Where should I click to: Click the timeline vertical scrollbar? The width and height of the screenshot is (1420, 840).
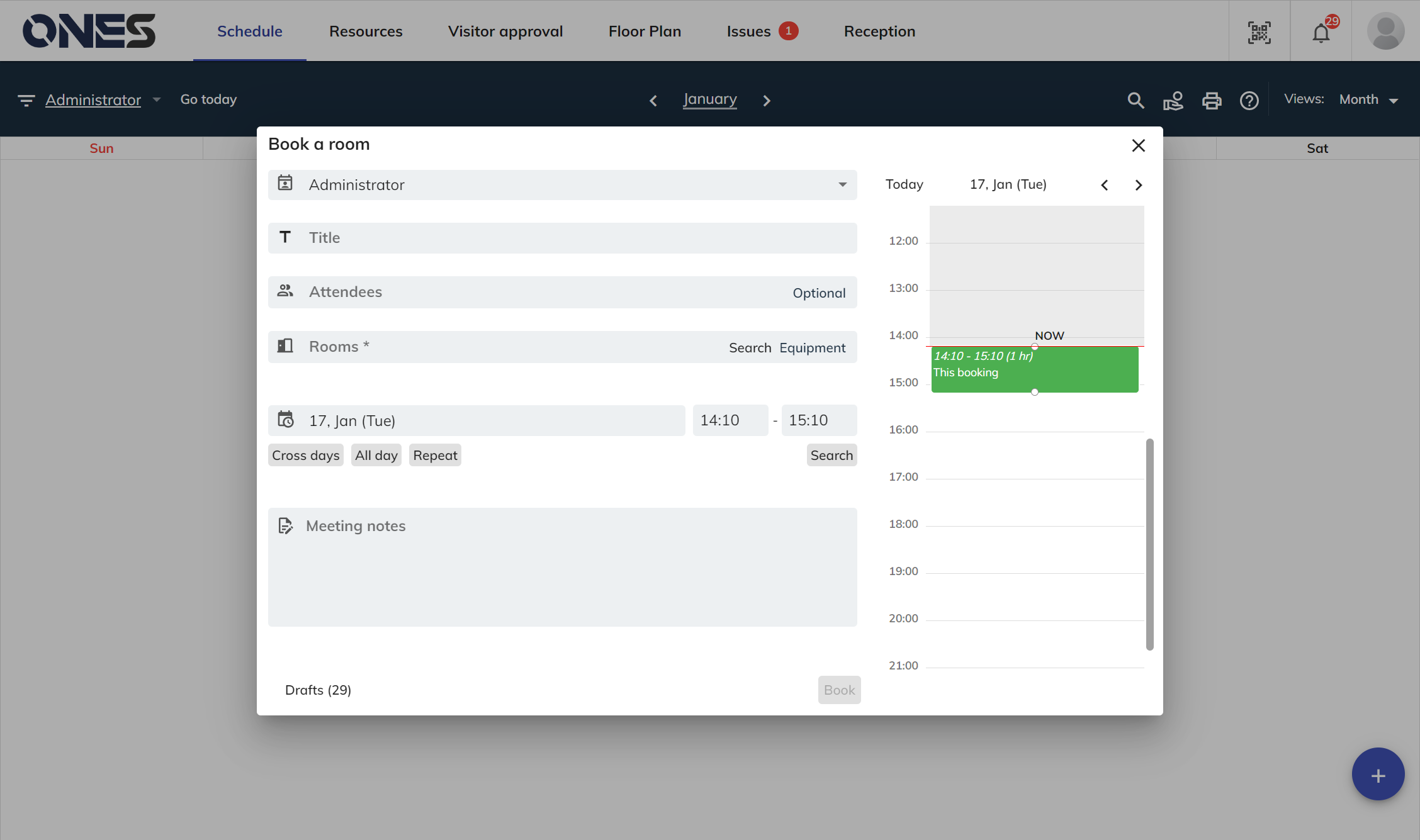click(1149, 544)
